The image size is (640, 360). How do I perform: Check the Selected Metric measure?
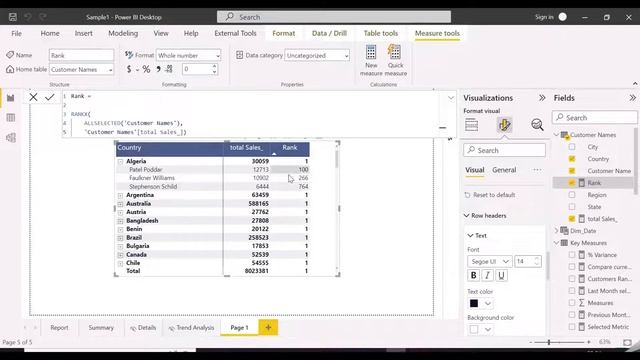click(572, 327)
